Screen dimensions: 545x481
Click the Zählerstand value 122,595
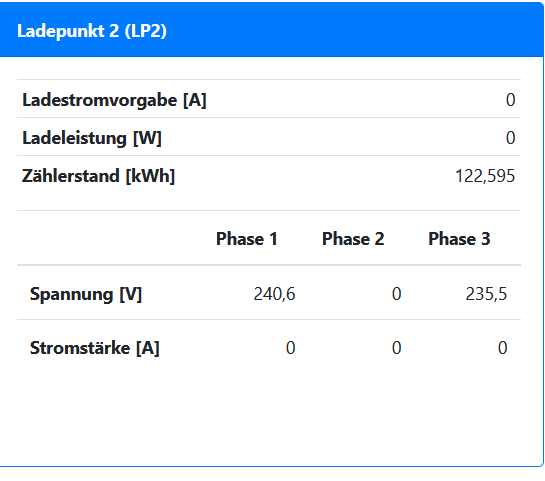(x=485, y=176)
